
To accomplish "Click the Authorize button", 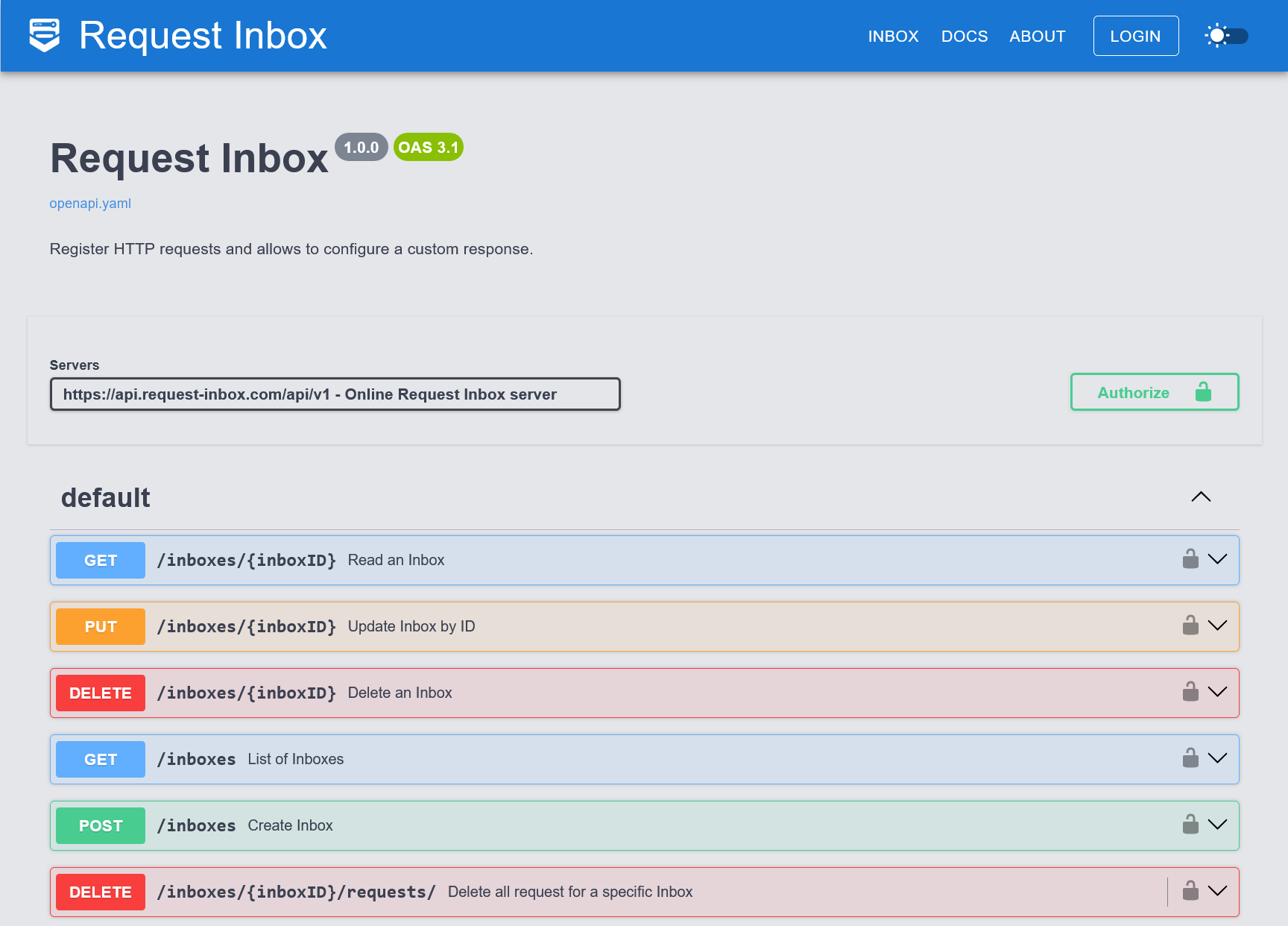I will [x=1155, y=392].
